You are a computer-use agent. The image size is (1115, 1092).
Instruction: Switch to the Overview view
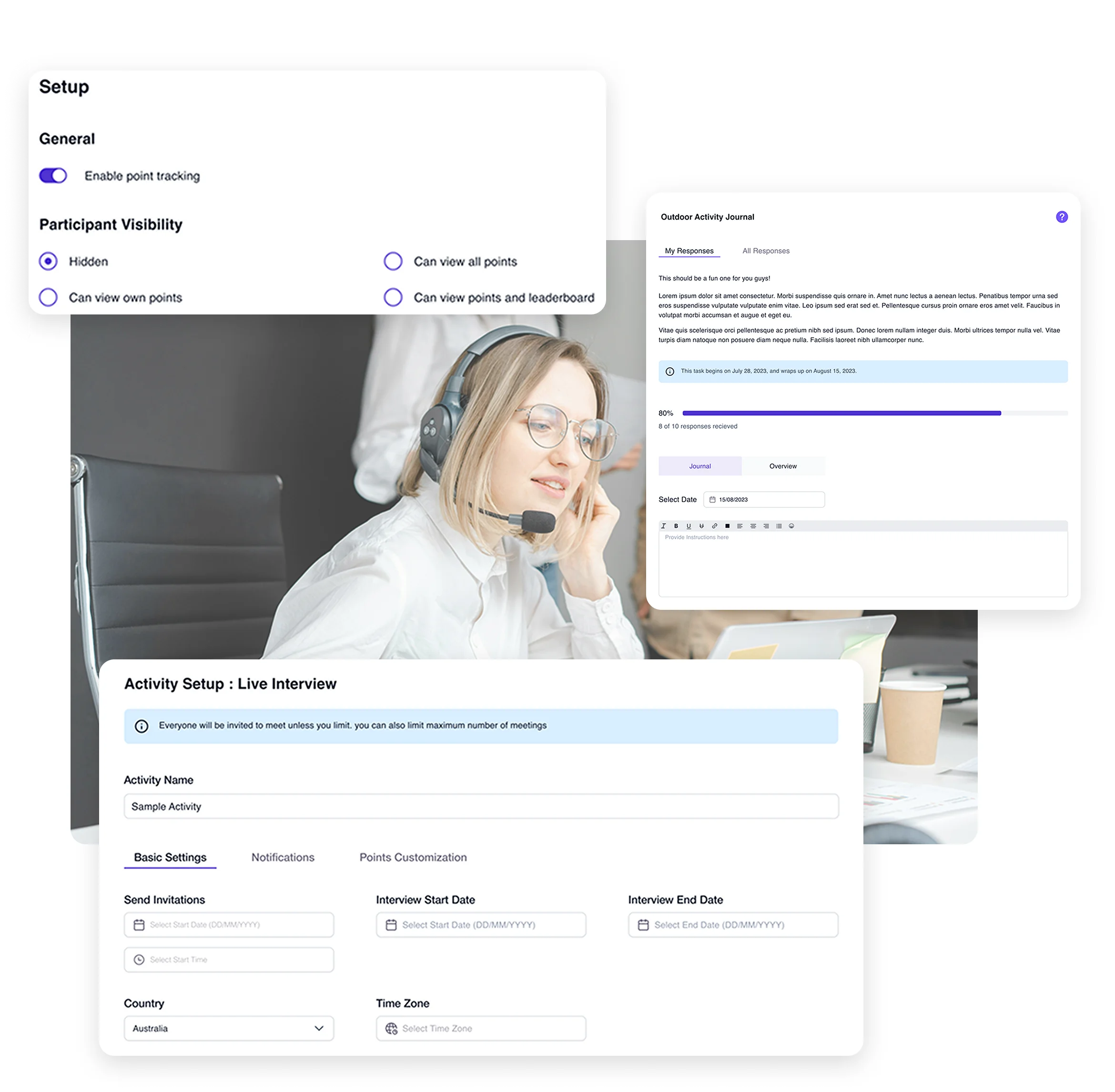point(782,465)
